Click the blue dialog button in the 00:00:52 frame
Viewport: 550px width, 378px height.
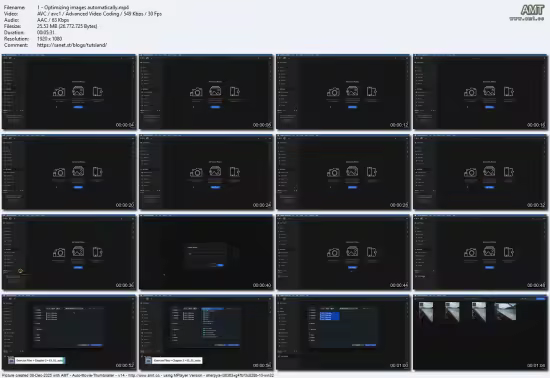coord(96,345)
